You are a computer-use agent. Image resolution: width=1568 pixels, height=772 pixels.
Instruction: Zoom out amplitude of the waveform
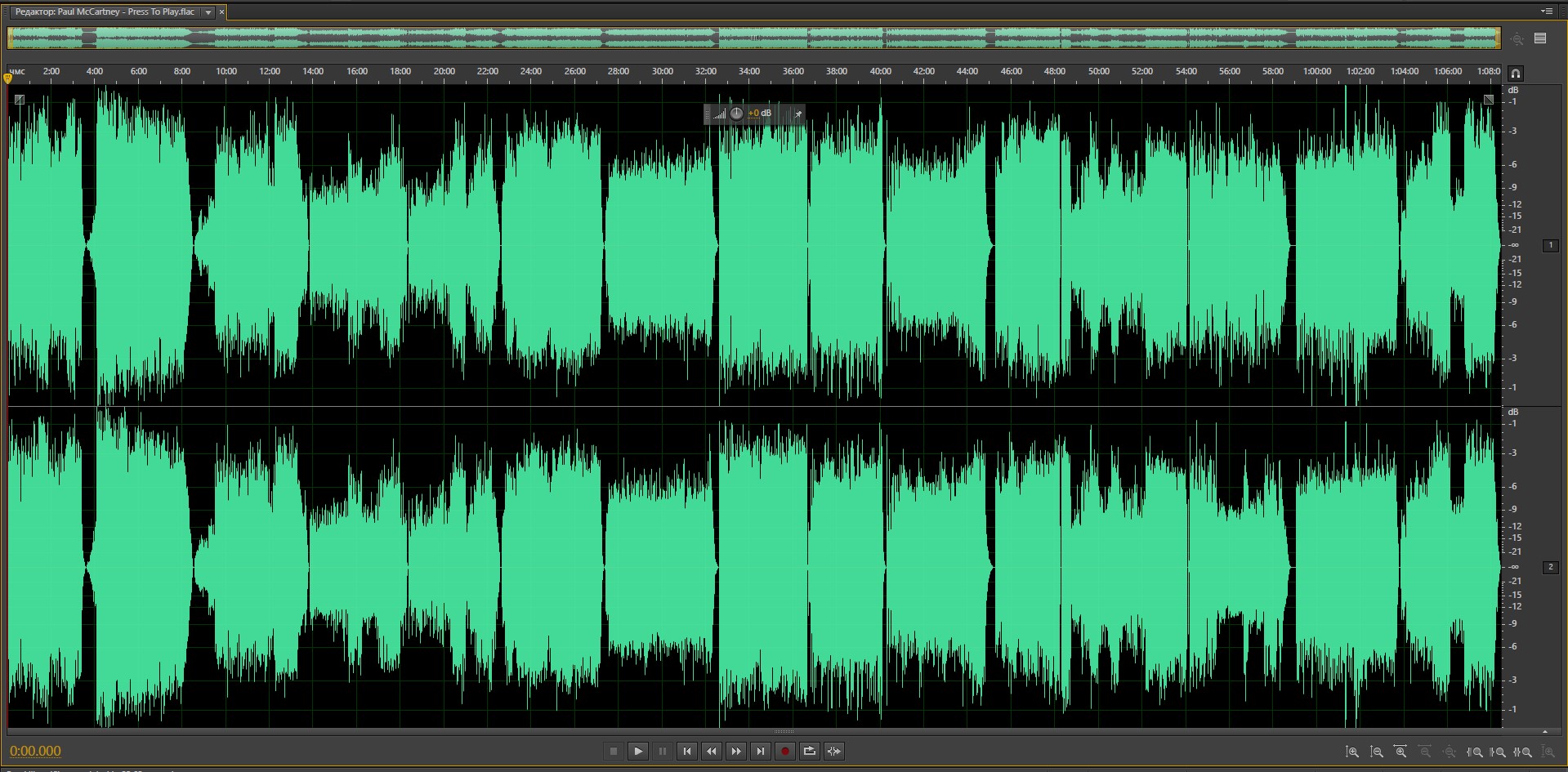pyautogui.click(x=1377, y=752)
